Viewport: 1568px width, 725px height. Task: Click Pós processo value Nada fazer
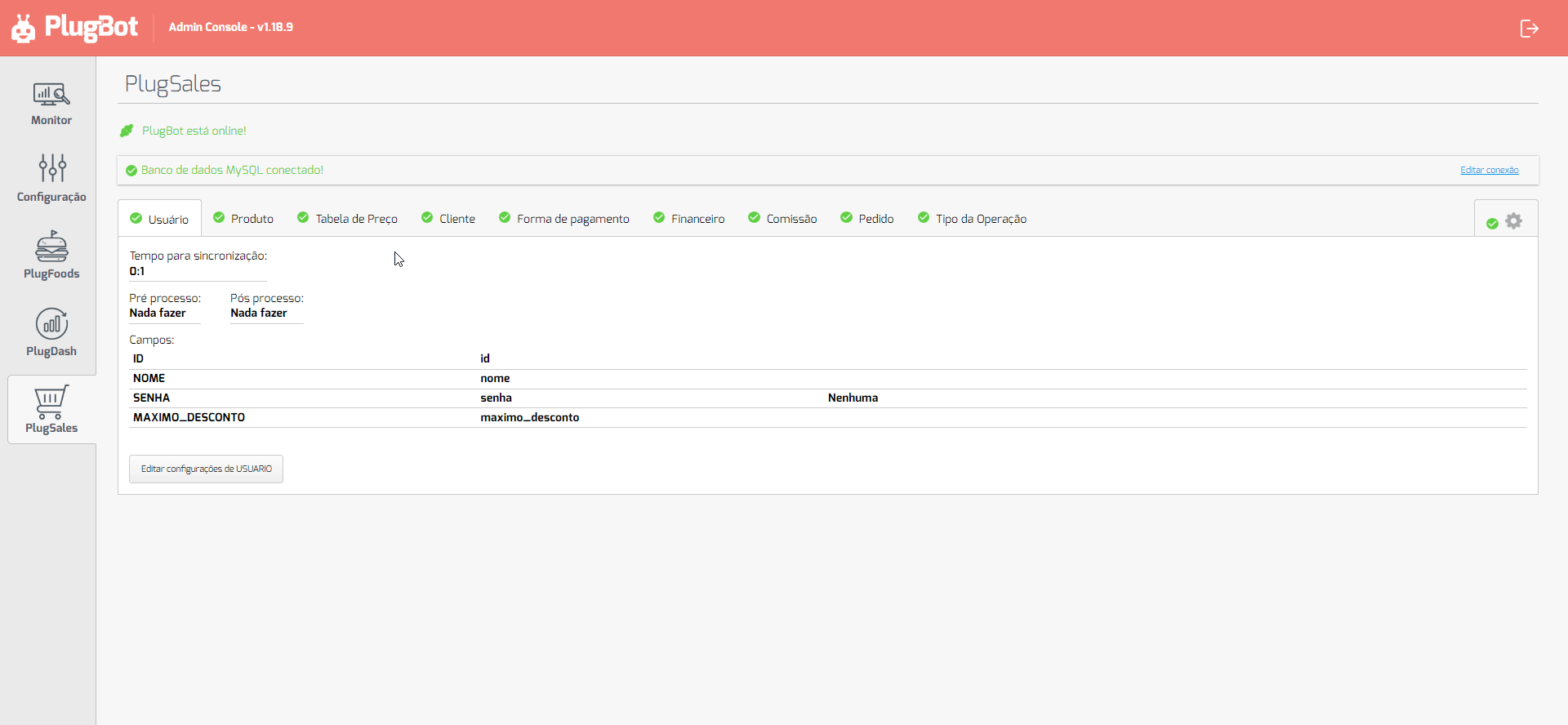tap(259, 313)
